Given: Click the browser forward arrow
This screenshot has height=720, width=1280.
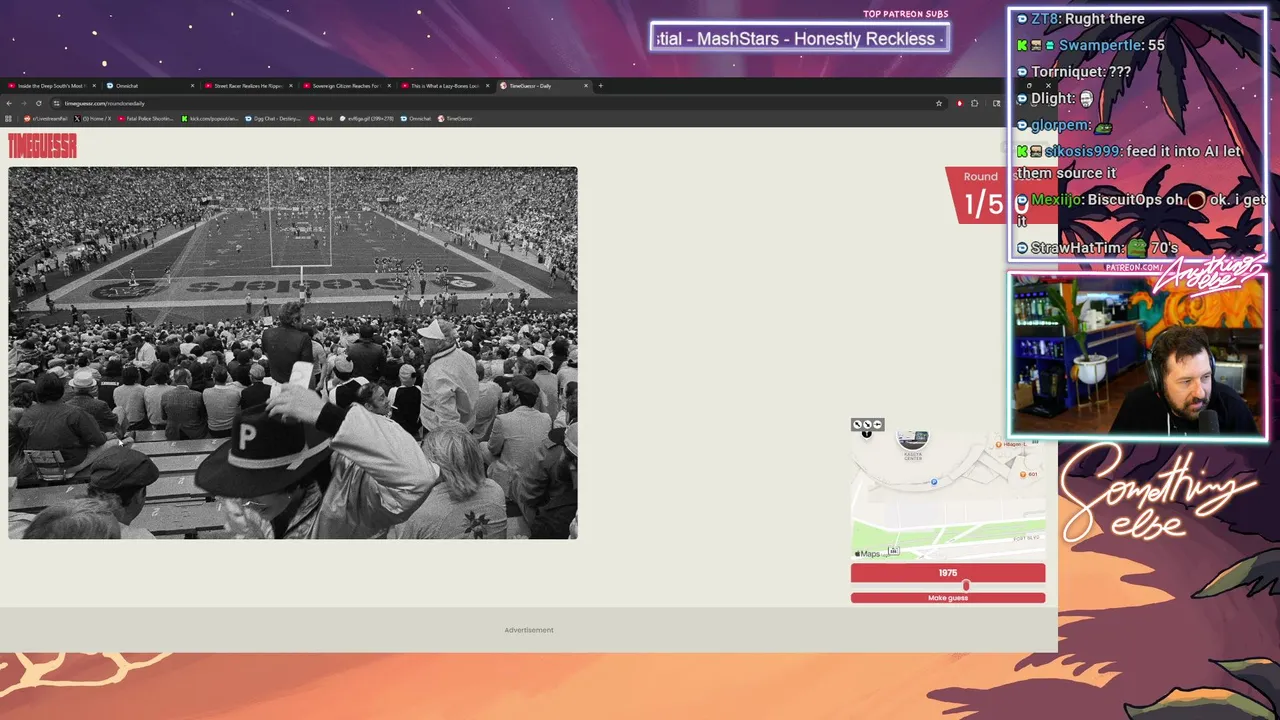Looking at the screenshot, I should 24,103.
